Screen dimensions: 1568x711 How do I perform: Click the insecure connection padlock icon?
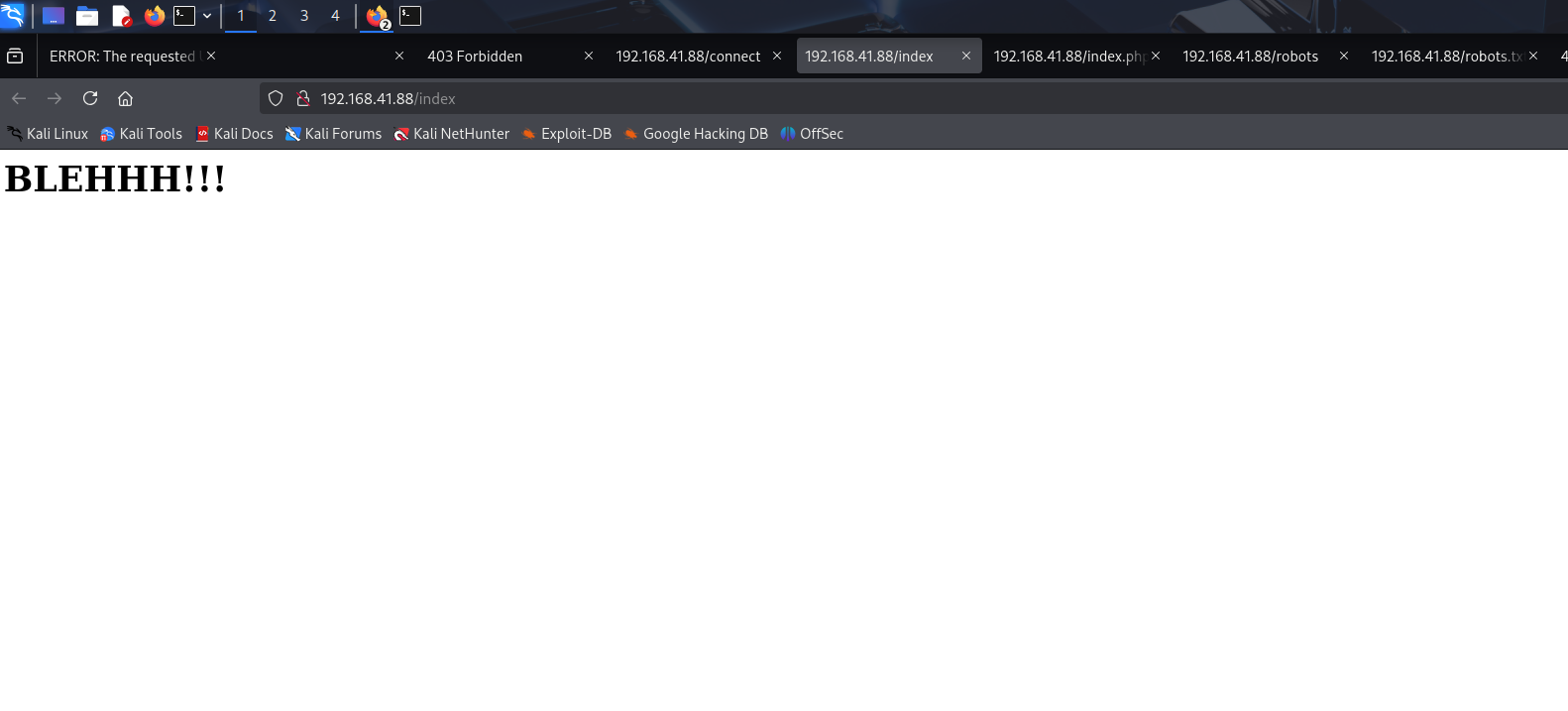coord(303,98)
